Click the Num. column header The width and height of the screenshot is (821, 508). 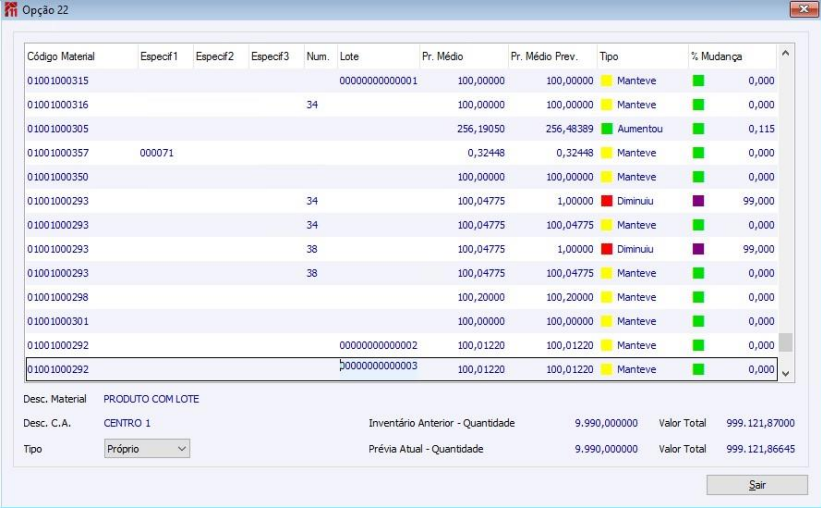click(320, 56)
